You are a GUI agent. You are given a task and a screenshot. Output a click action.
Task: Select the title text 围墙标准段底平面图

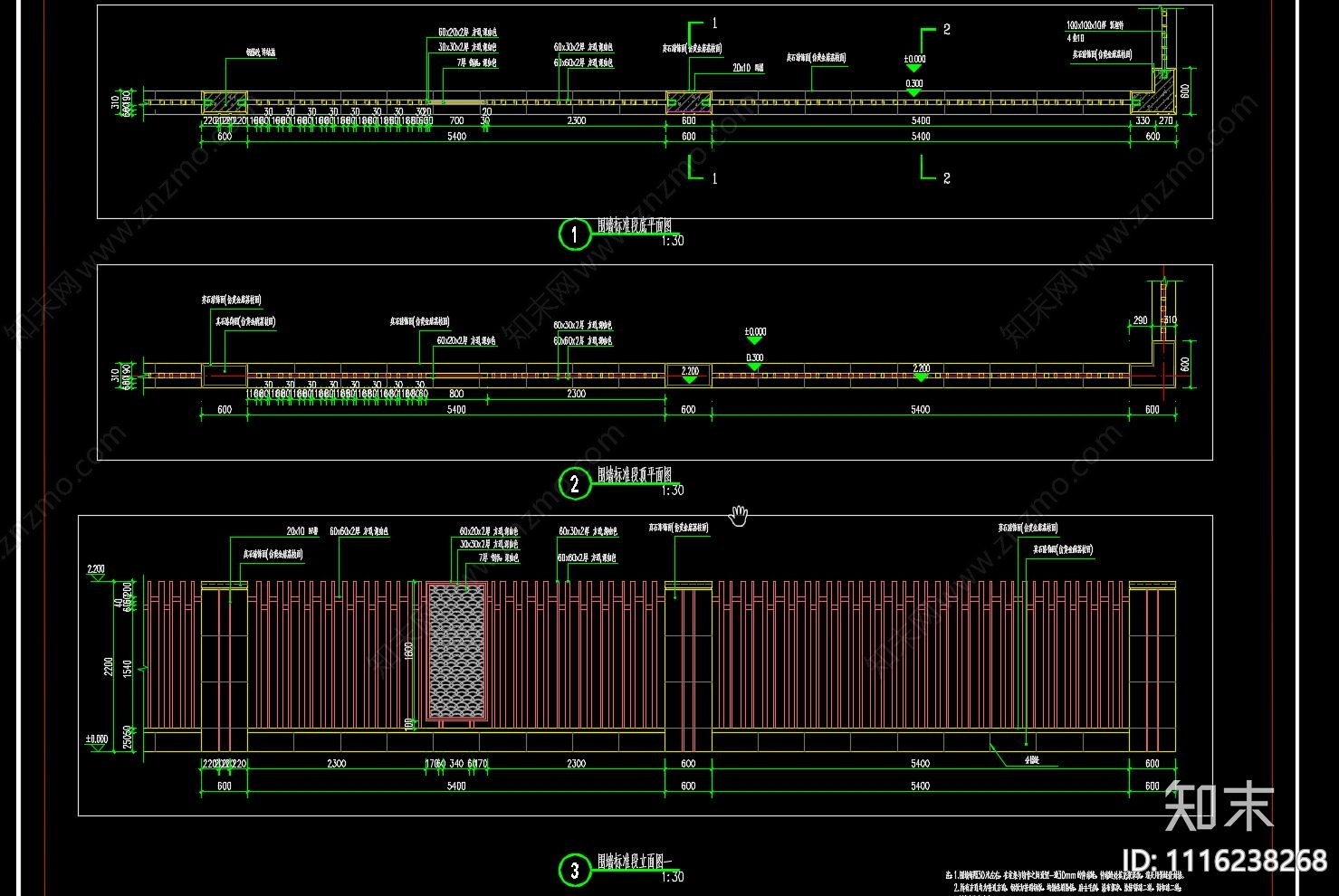click(634, 226)
